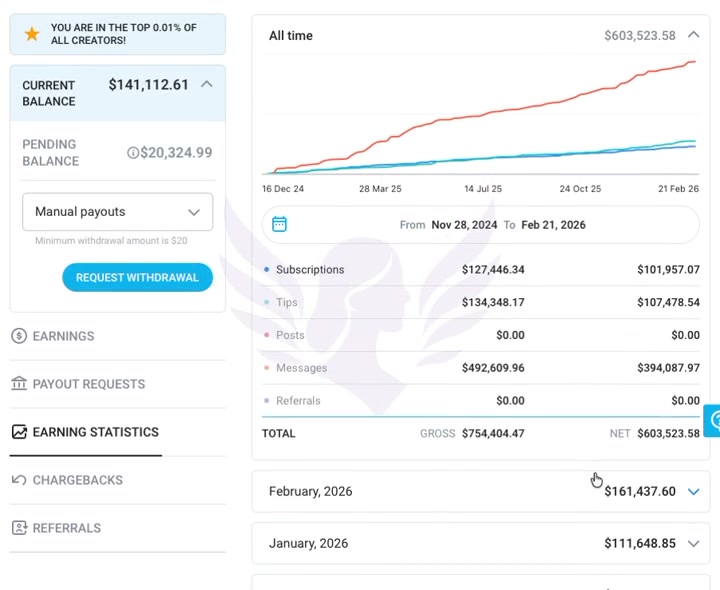Go to Payout Requests section
Viewport: 720px width, 590px height.
coord(88,384)
